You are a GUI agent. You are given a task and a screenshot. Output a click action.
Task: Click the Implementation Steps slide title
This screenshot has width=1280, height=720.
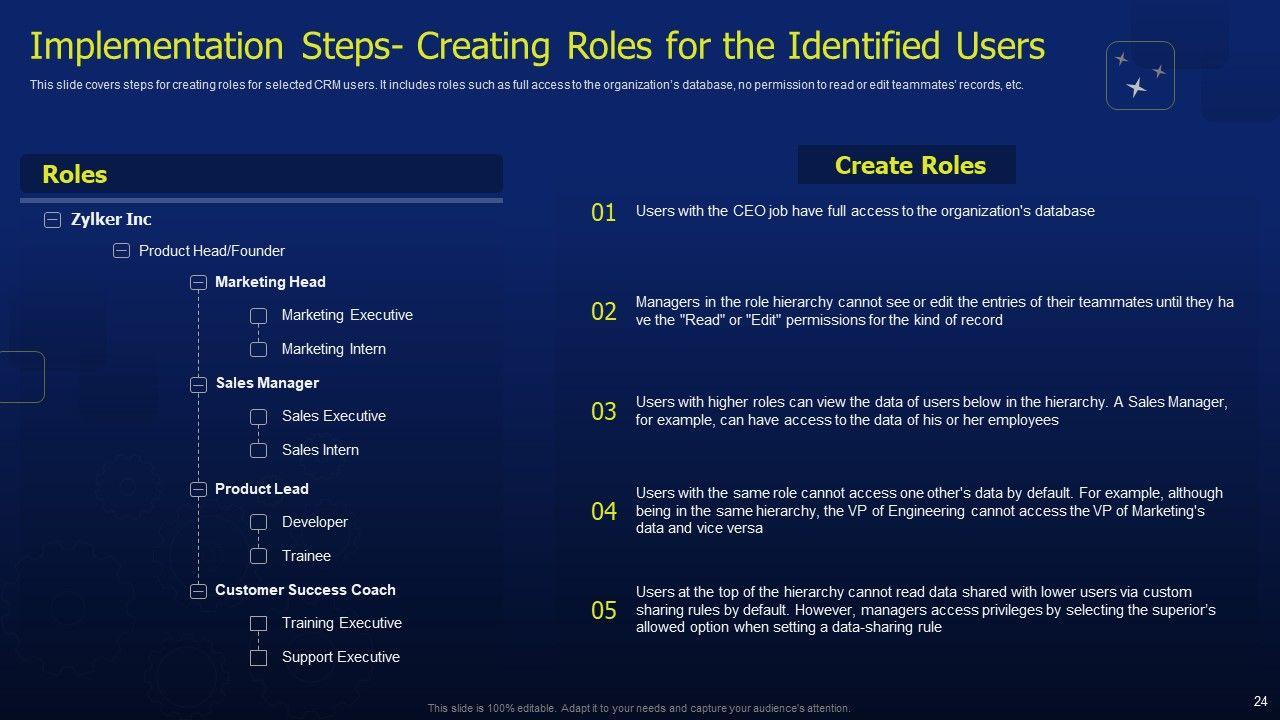(537, 47)
